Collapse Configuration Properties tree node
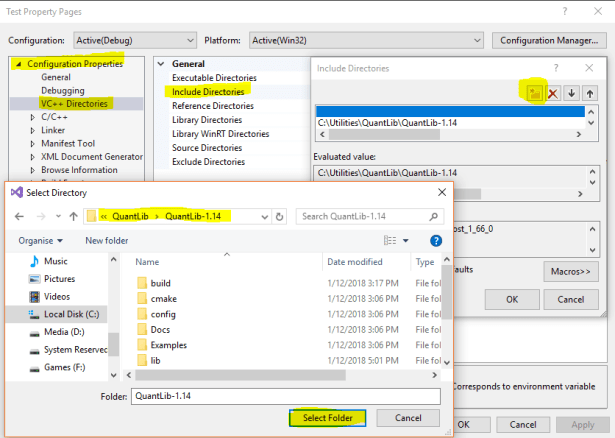615x438 pixels. [18, 64]
